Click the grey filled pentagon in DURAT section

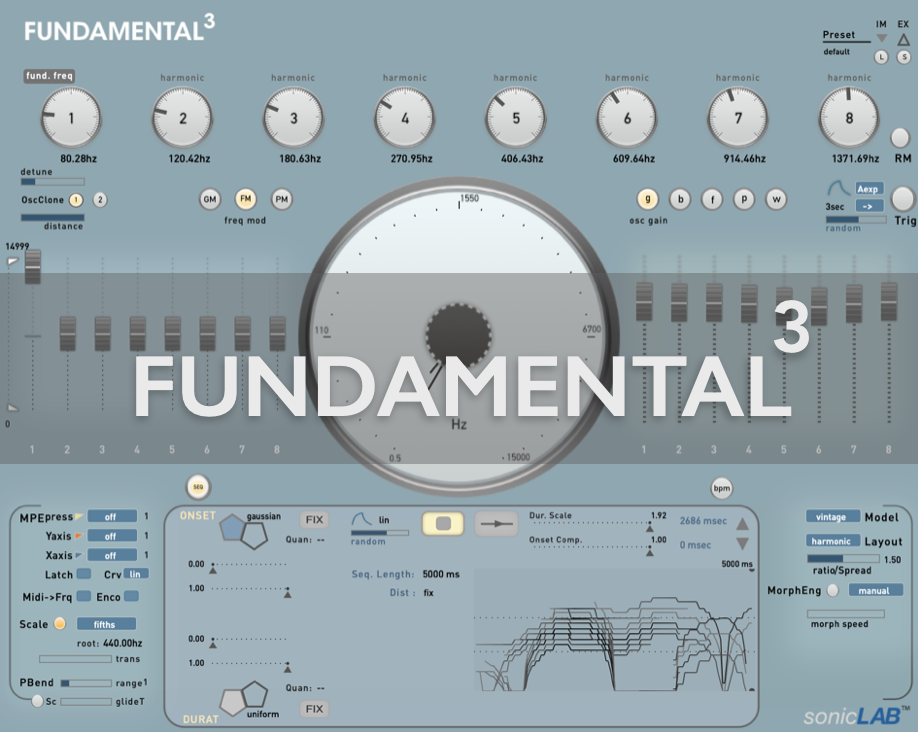pos(232,702)
